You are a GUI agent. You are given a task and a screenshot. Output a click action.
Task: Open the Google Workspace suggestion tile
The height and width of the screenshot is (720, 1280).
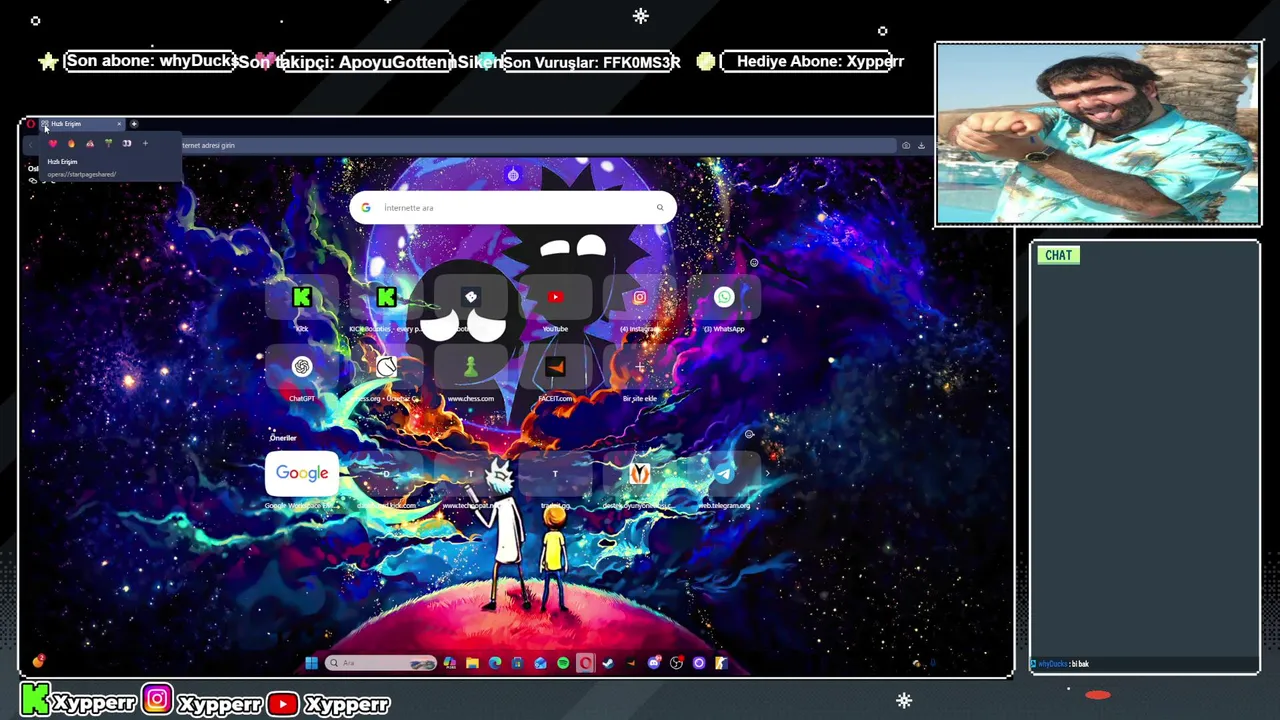[302, 473]
